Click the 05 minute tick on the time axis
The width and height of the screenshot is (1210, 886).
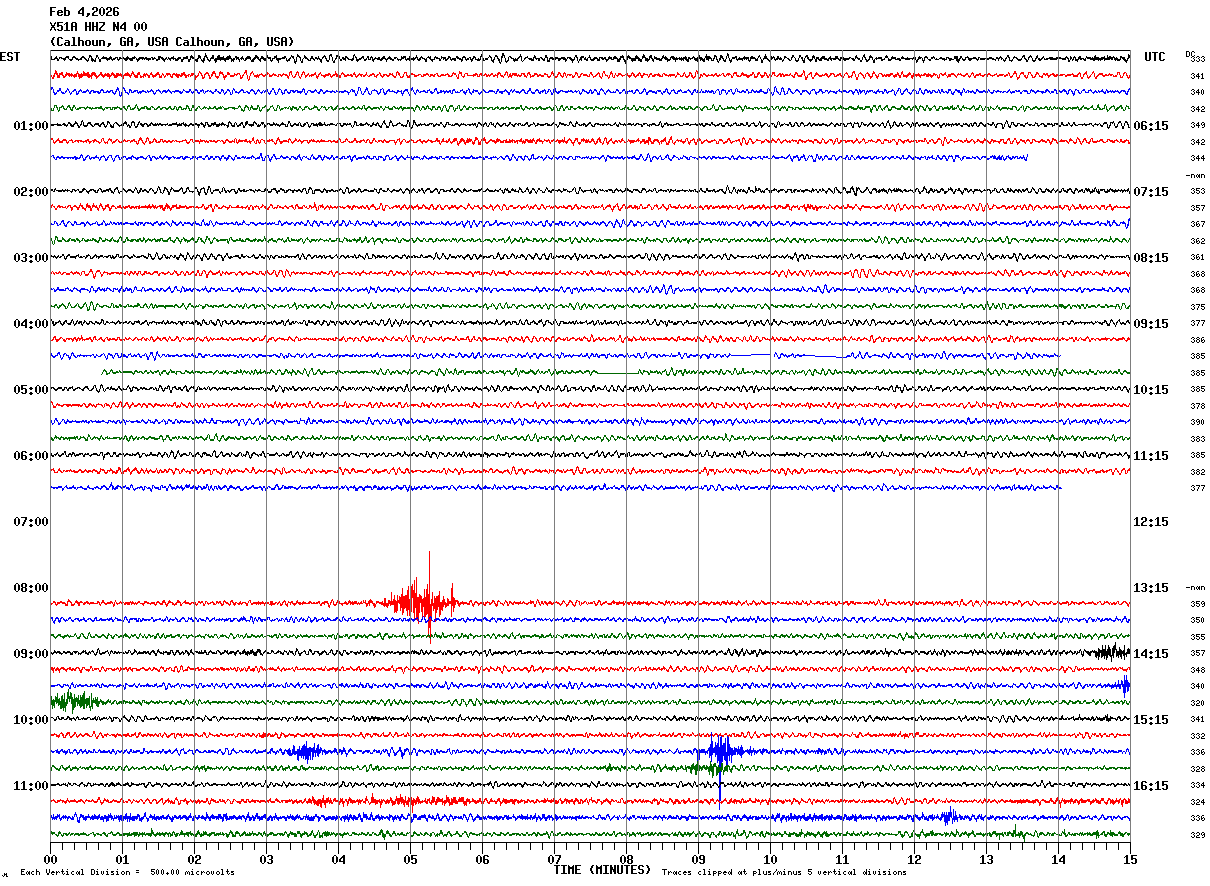[x=410, y=859]
